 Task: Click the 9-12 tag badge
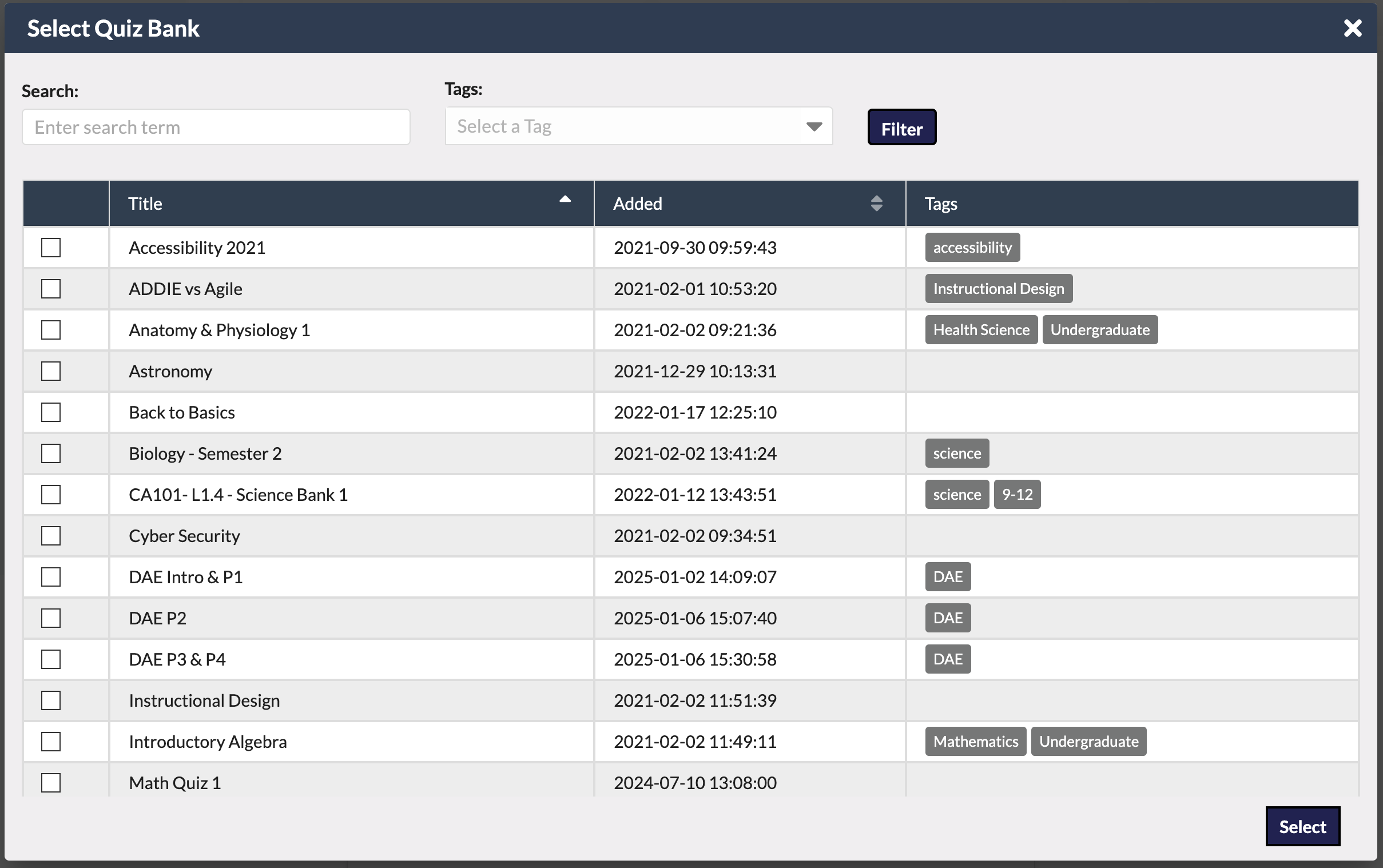coord(1017,494)
